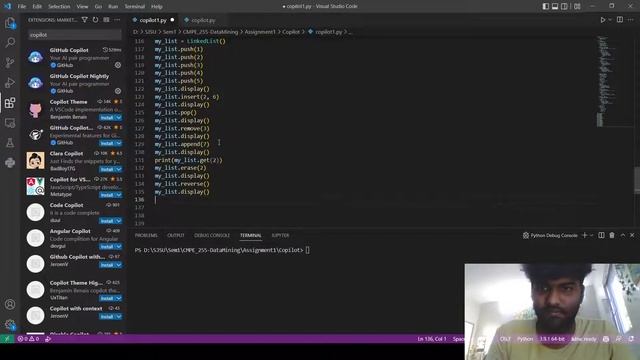
Task: Open Install dropdown for Copilot Theme
Action: tap(119, 118)
